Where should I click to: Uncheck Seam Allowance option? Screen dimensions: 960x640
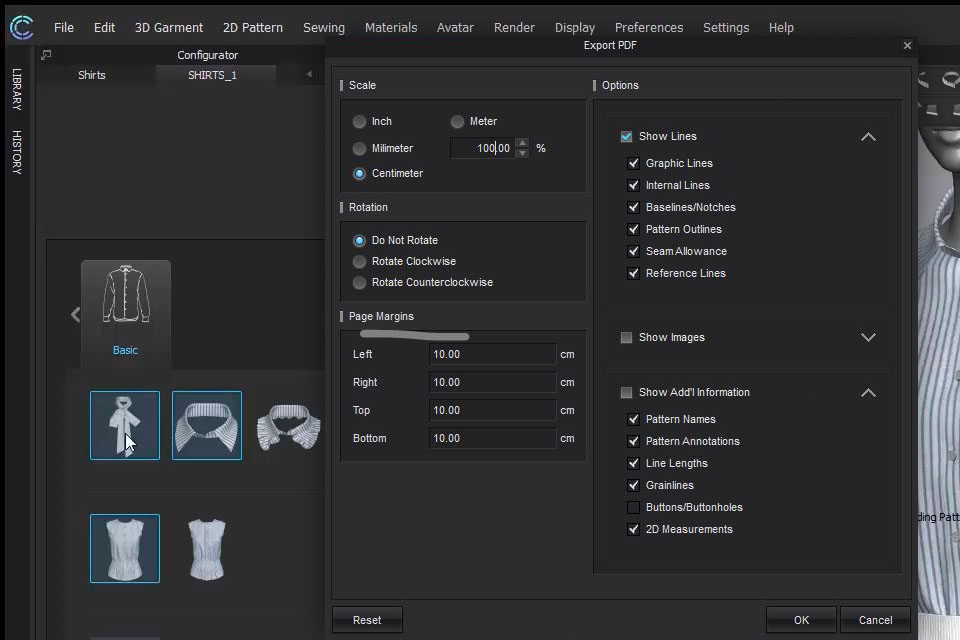[x=634, y=252]
